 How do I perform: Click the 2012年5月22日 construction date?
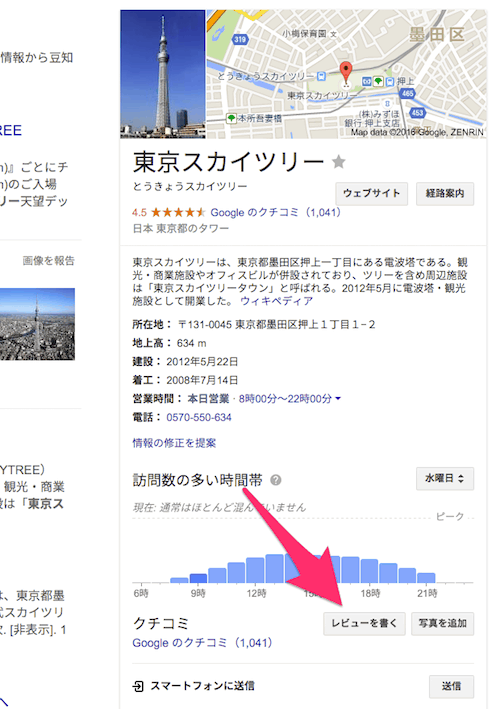click(x=202, y=362)
